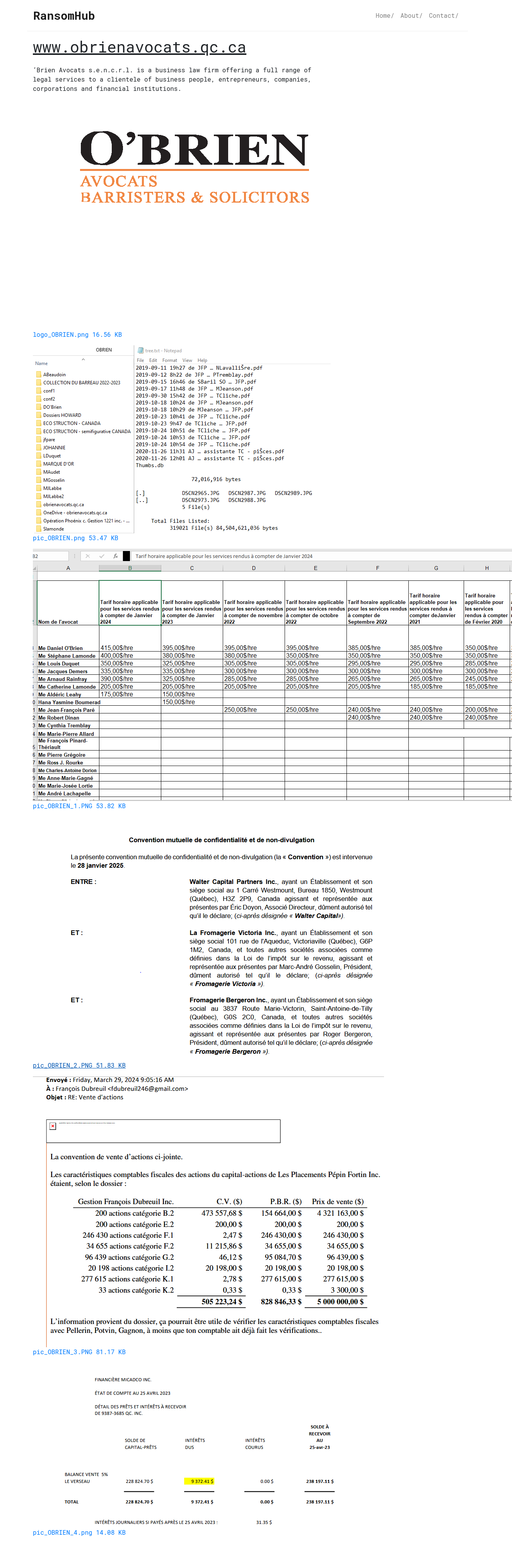Open the Contact navigation link
512x1568 pixels.
pyautogui.click(x=443, y=16)
